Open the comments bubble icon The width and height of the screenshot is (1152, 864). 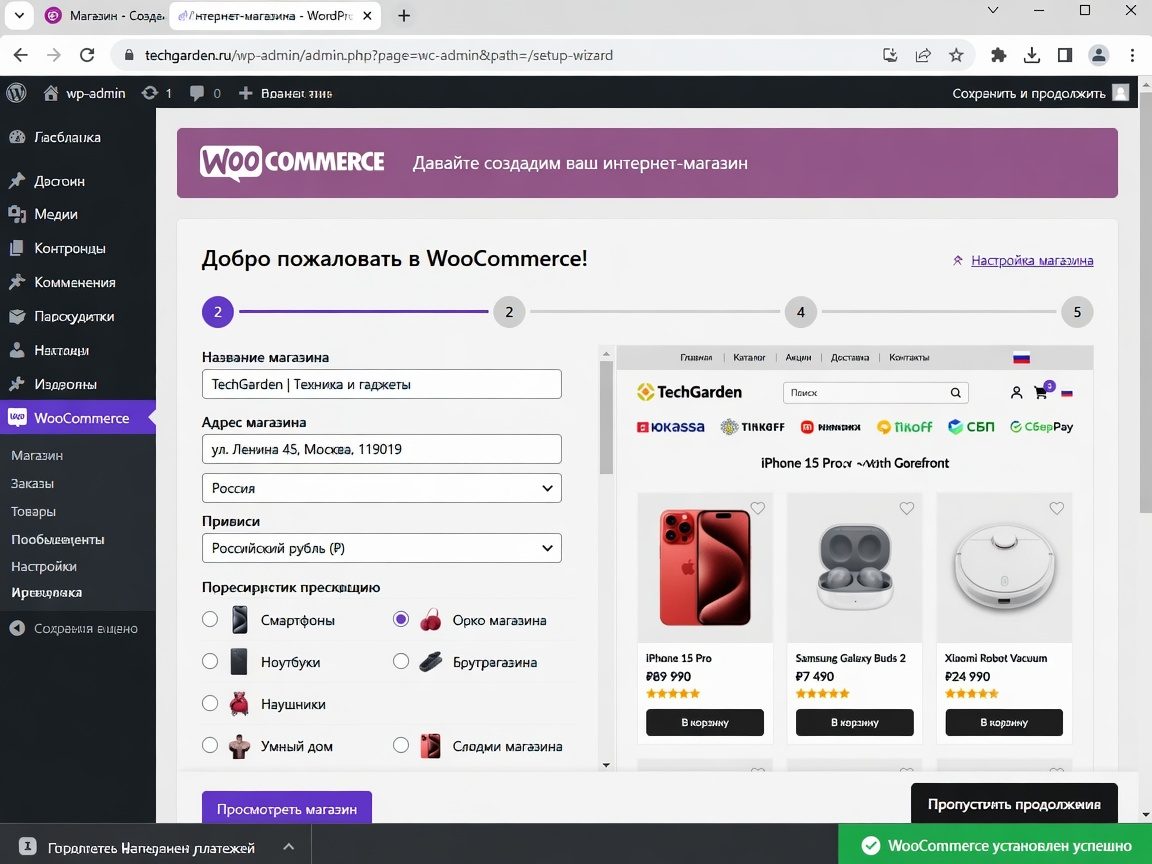pos(197,93)
